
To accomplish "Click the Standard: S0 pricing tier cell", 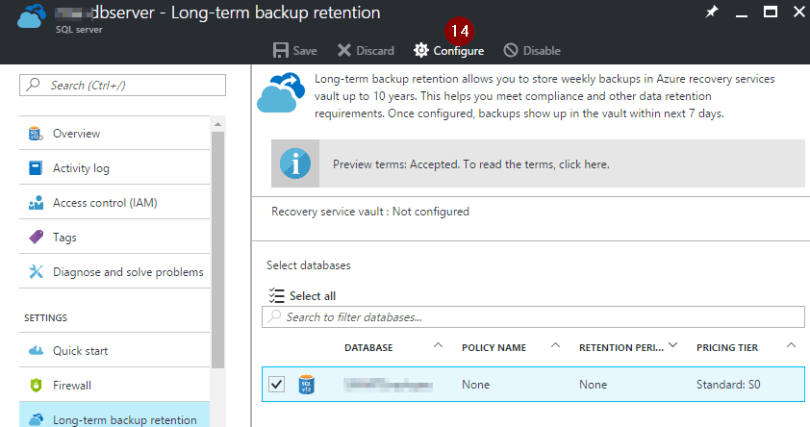I will 728,384.
